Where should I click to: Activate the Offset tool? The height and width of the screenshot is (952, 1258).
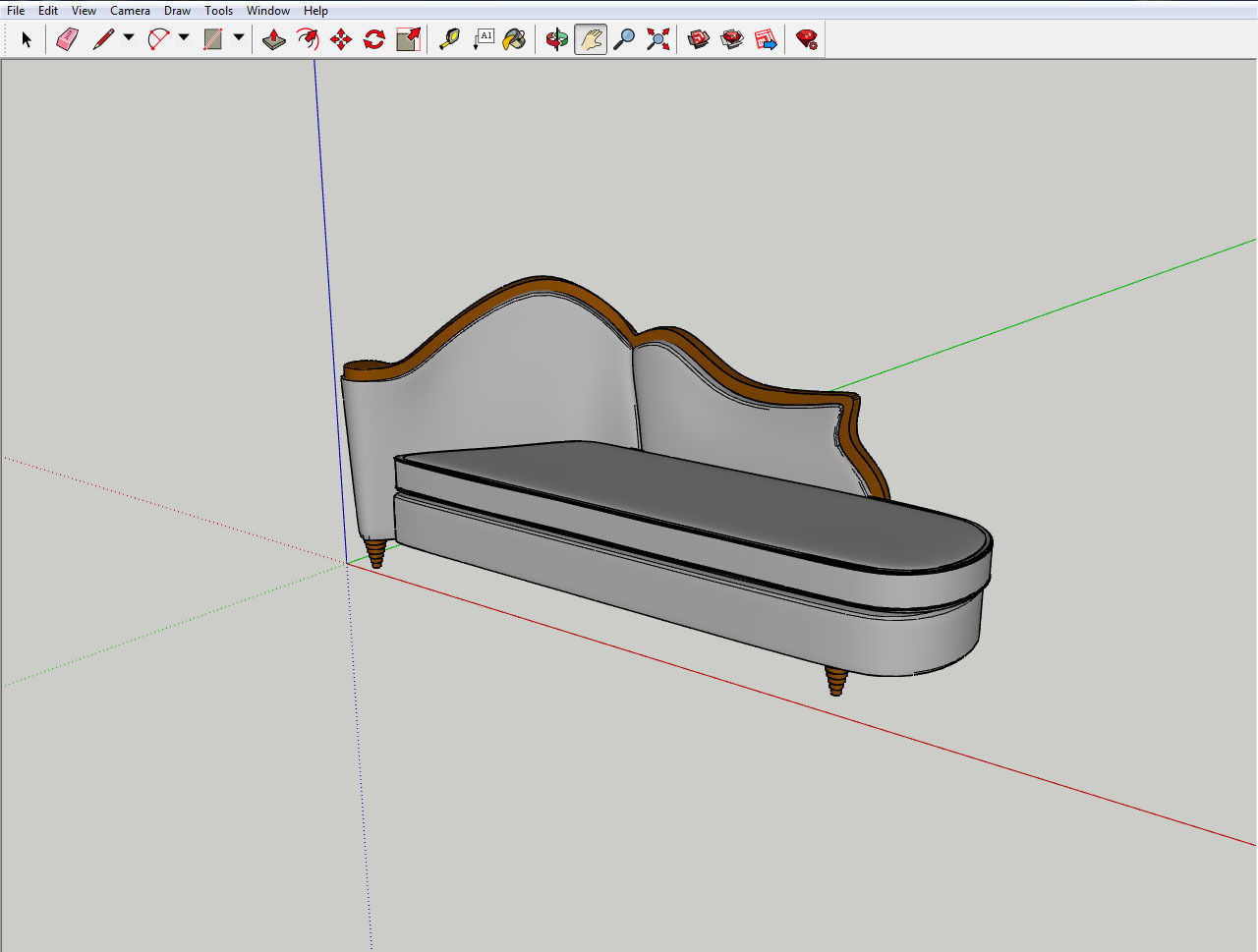pos(308,39)
